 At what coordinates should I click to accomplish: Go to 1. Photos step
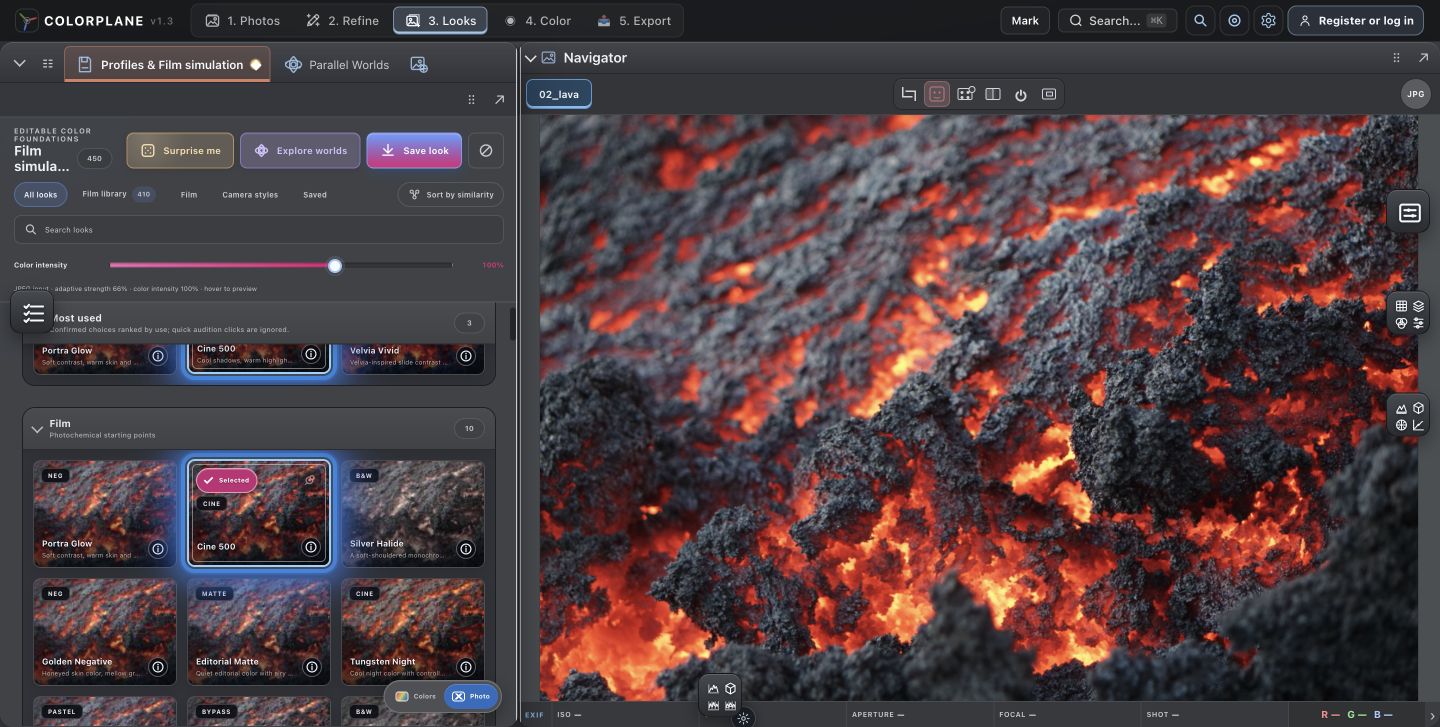click(x=243, y=20)
